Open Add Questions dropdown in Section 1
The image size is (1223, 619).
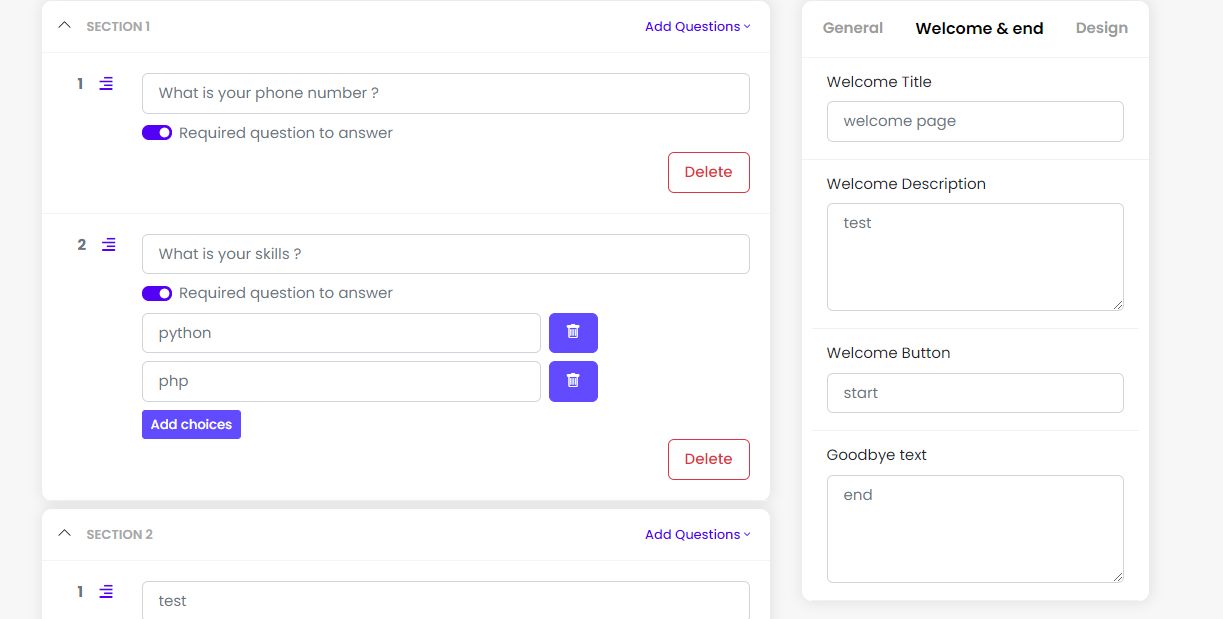point(697,27)
